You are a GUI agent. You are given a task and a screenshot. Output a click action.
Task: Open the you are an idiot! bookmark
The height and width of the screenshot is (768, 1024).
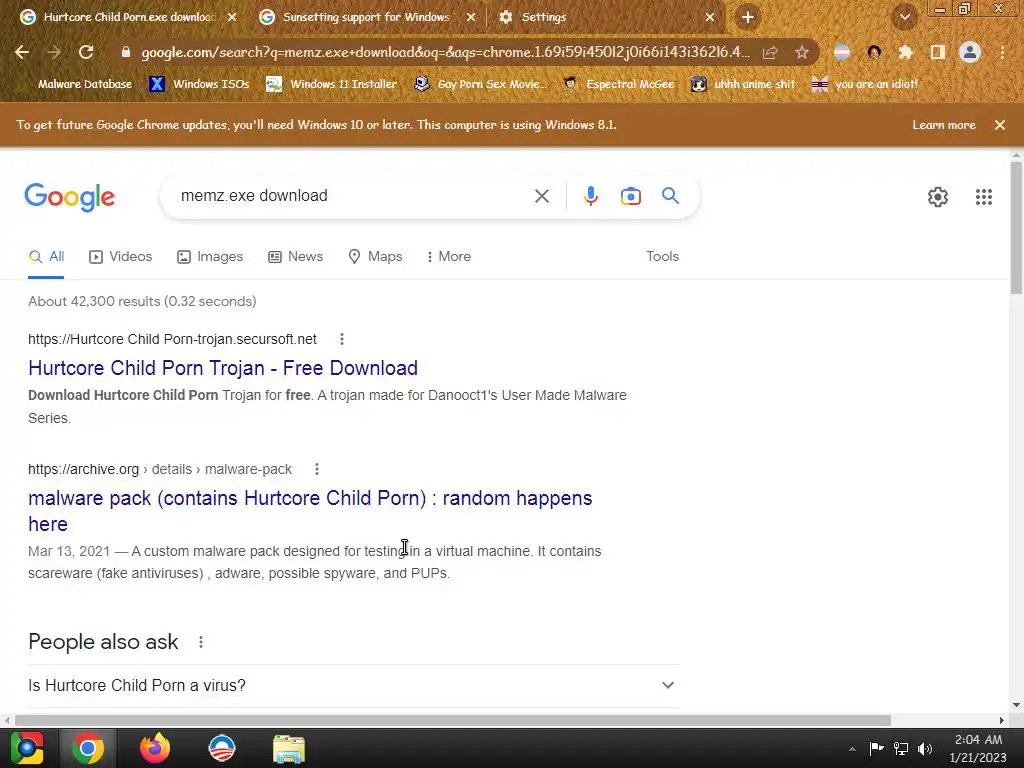865,84
